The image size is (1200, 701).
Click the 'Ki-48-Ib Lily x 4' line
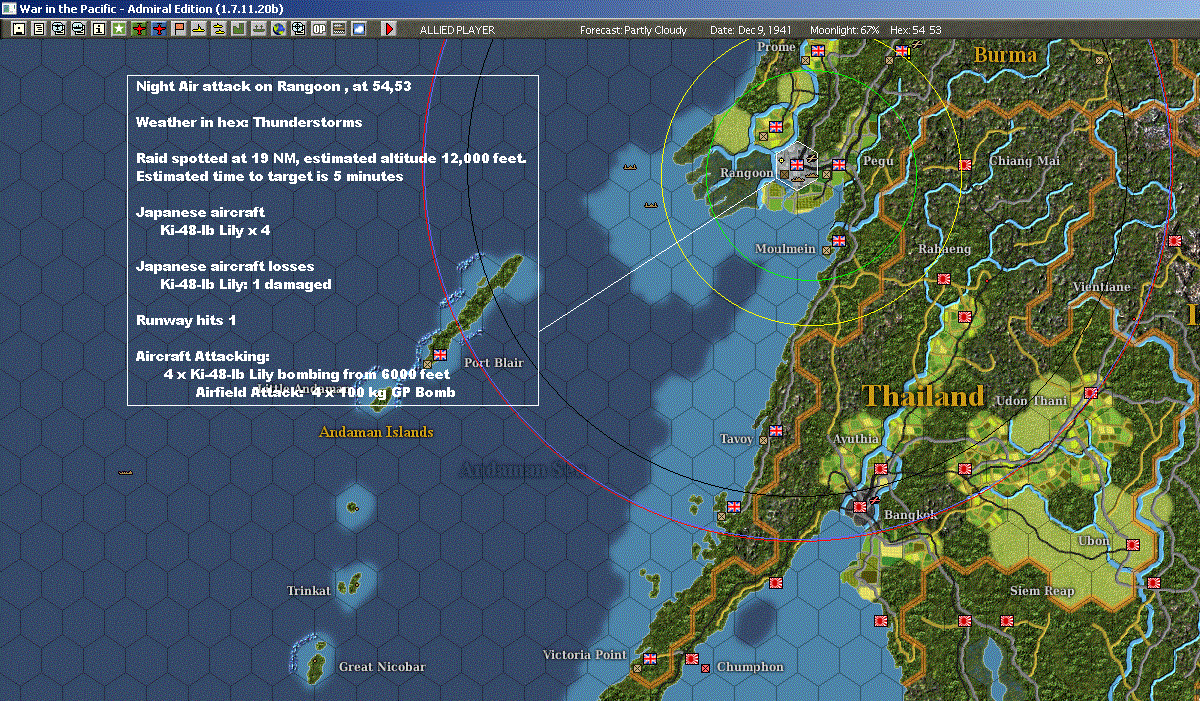coord(215,231)
